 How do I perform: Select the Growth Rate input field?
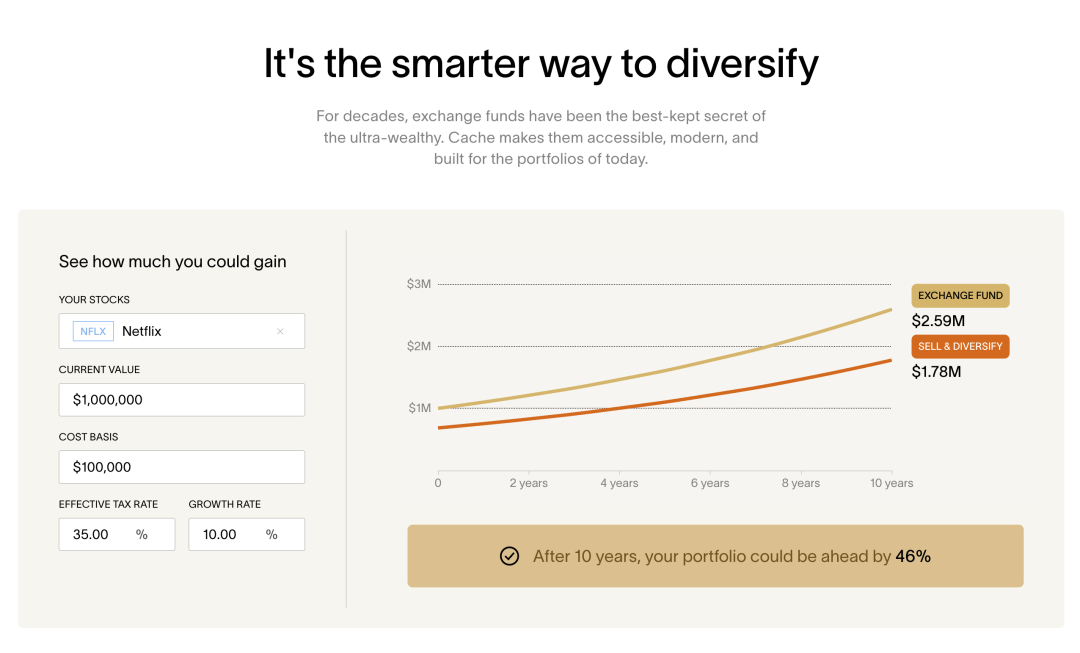[x=228, y=534]
